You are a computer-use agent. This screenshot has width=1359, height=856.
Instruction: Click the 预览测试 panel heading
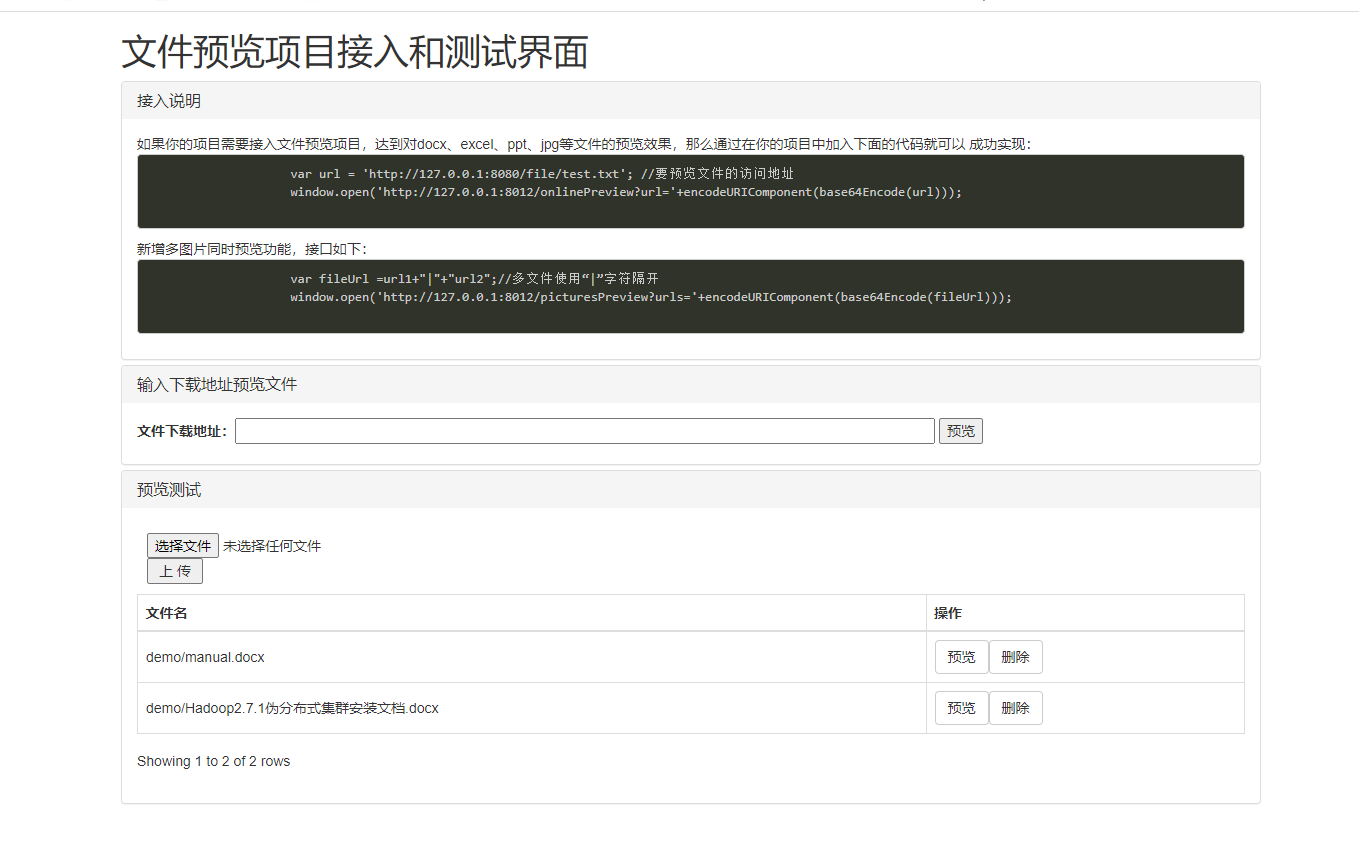click(x=691, y=490)
